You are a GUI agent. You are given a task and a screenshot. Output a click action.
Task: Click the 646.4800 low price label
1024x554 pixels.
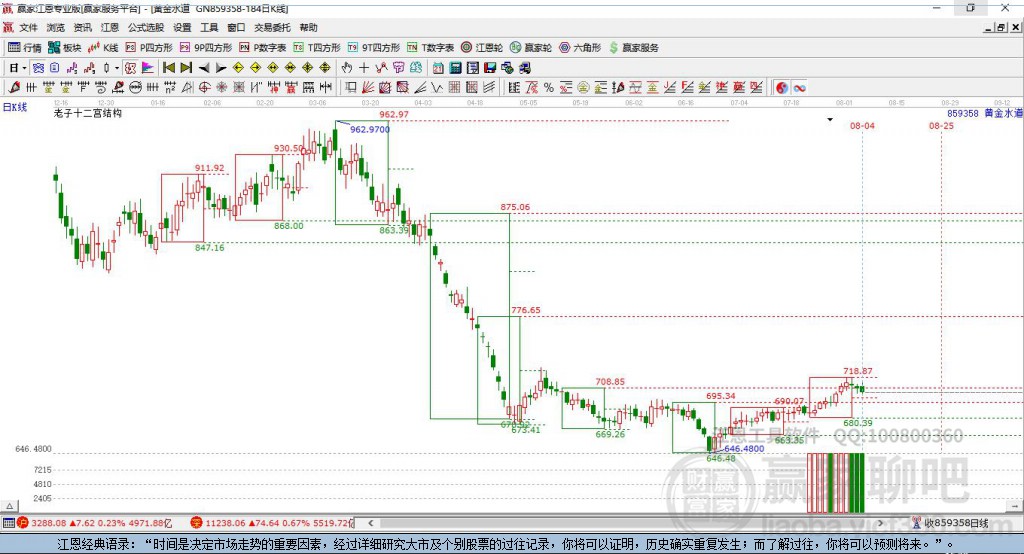pos(744,449)
